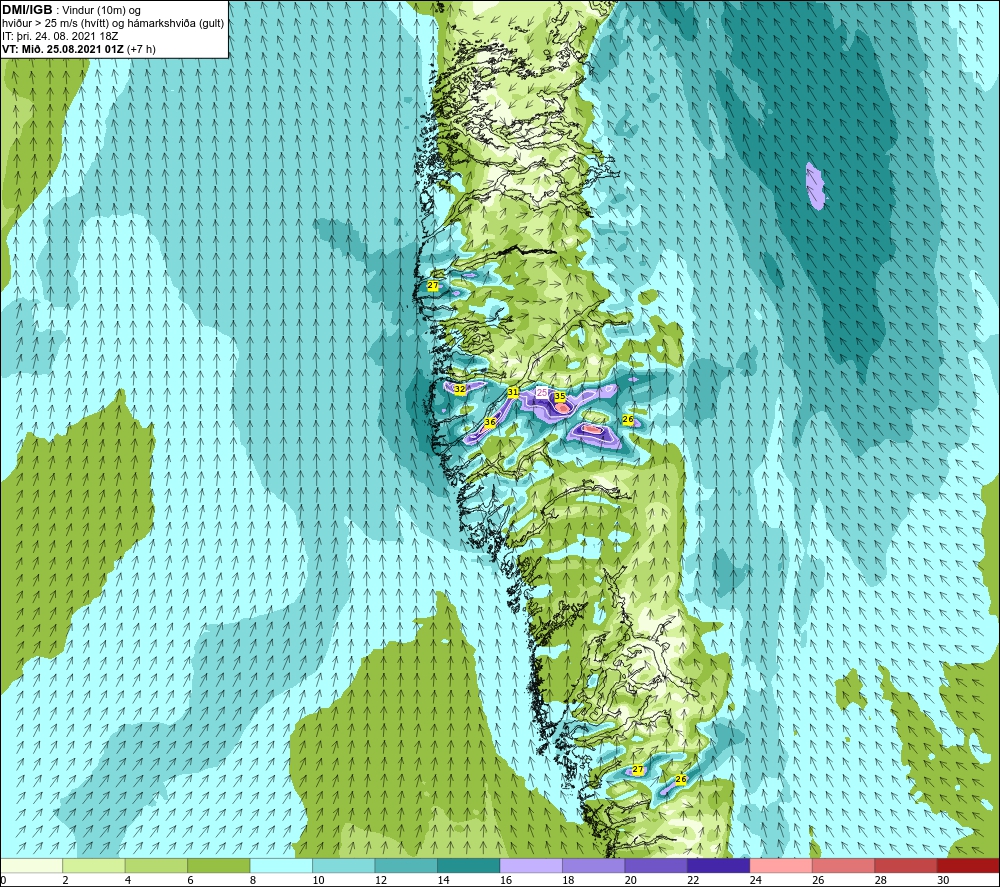Pick the 18–20 m/s purple legend swatch

coord(594,866)
